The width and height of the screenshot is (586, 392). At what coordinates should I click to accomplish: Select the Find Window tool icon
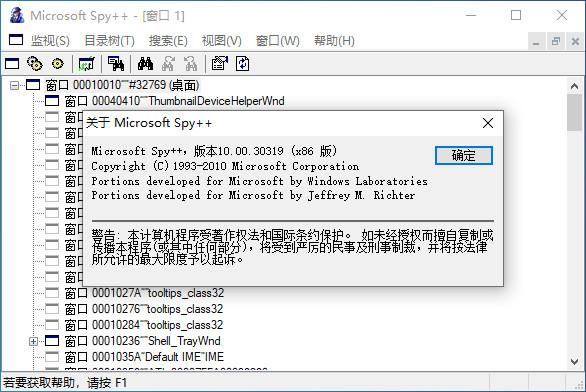pyautogui.click(x=116, y=64)
